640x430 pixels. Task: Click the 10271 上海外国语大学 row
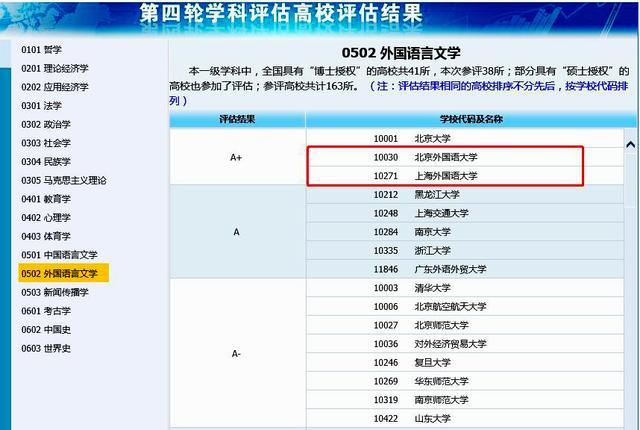click(465, 176)
